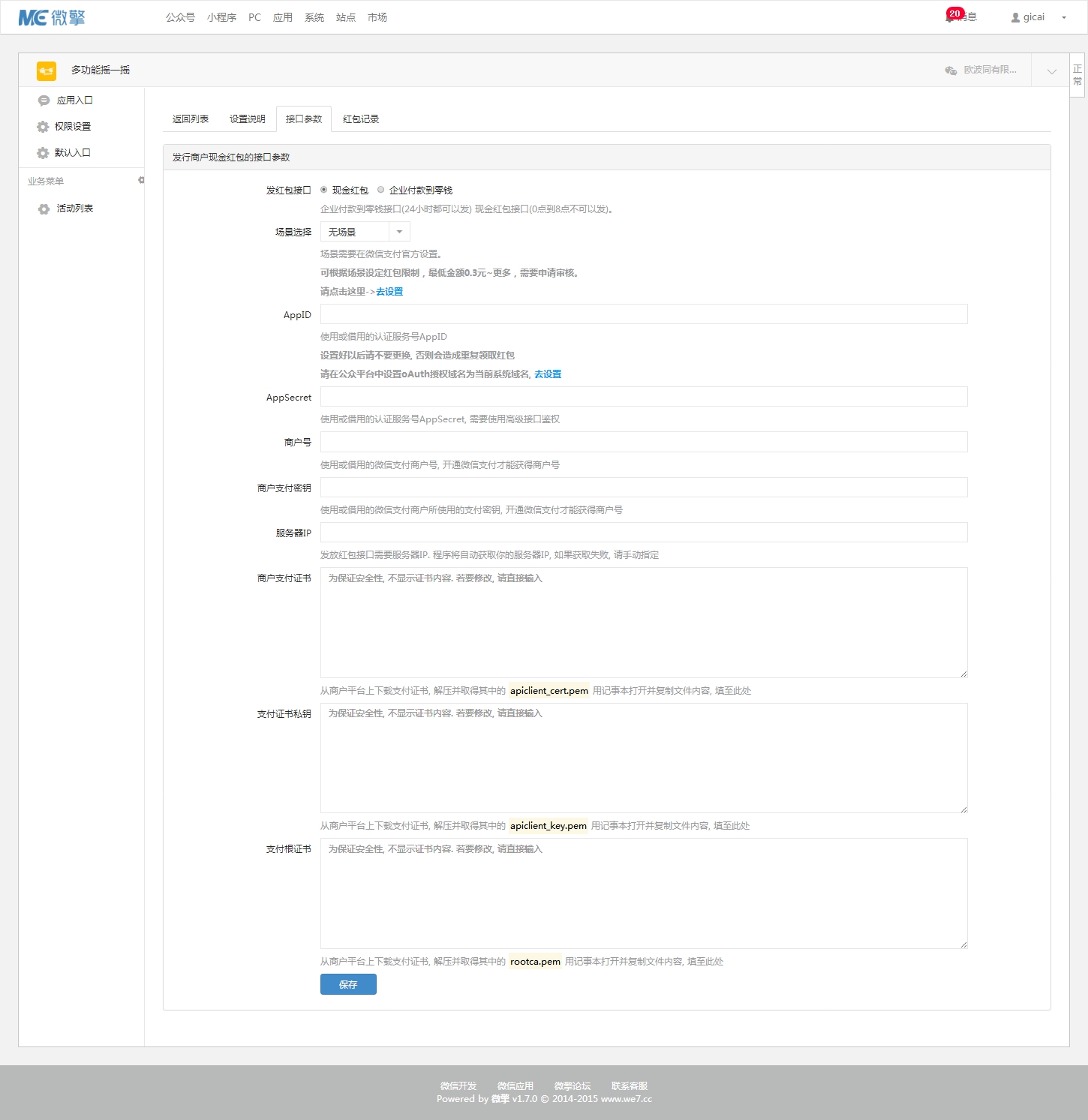Viewport: 1088px width, 1120px height.
Task: Open the 系统 menu
Action: pos(314,17)
